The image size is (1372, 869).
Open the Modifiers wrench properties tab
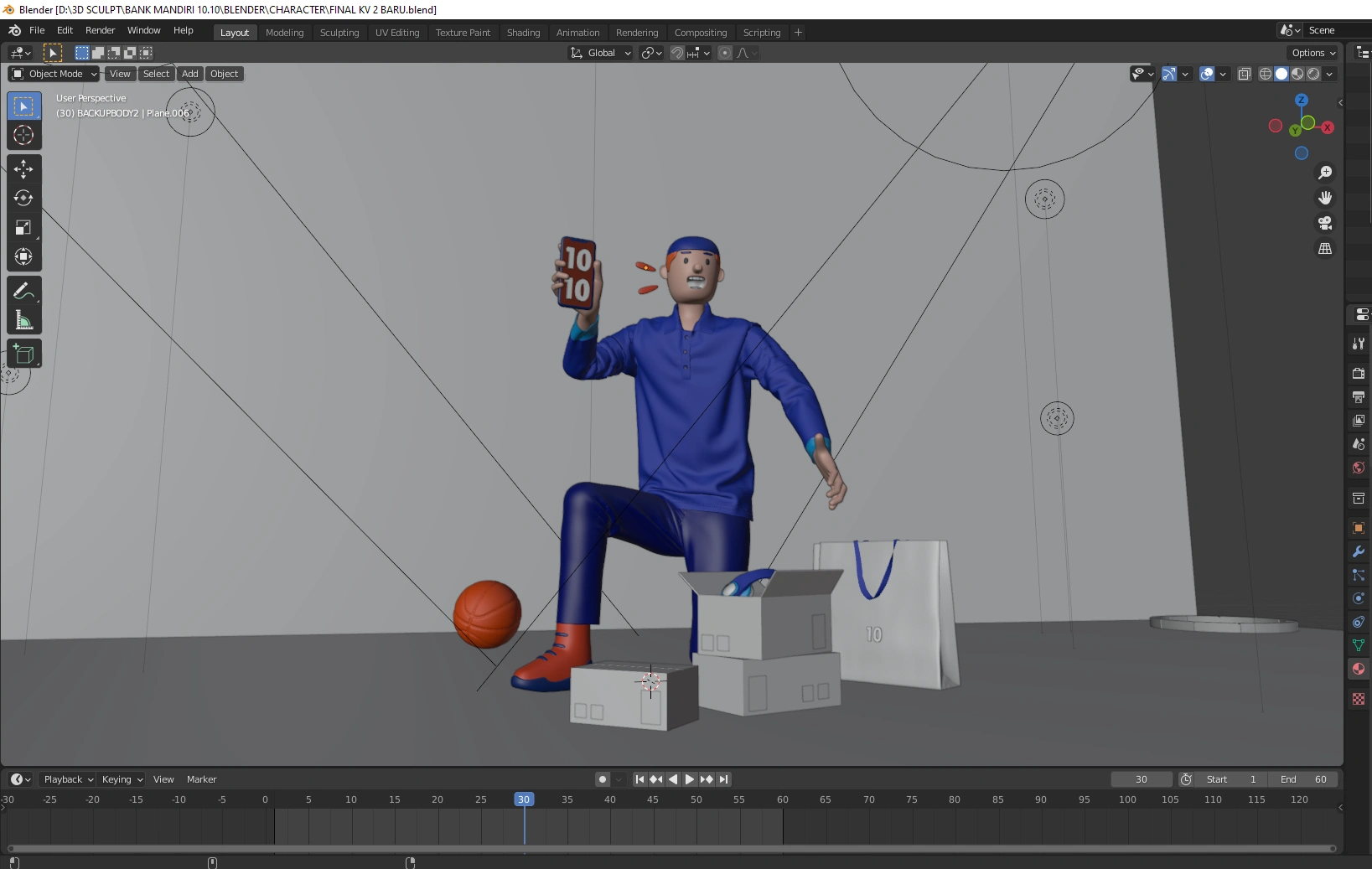tap(1359, 551)
